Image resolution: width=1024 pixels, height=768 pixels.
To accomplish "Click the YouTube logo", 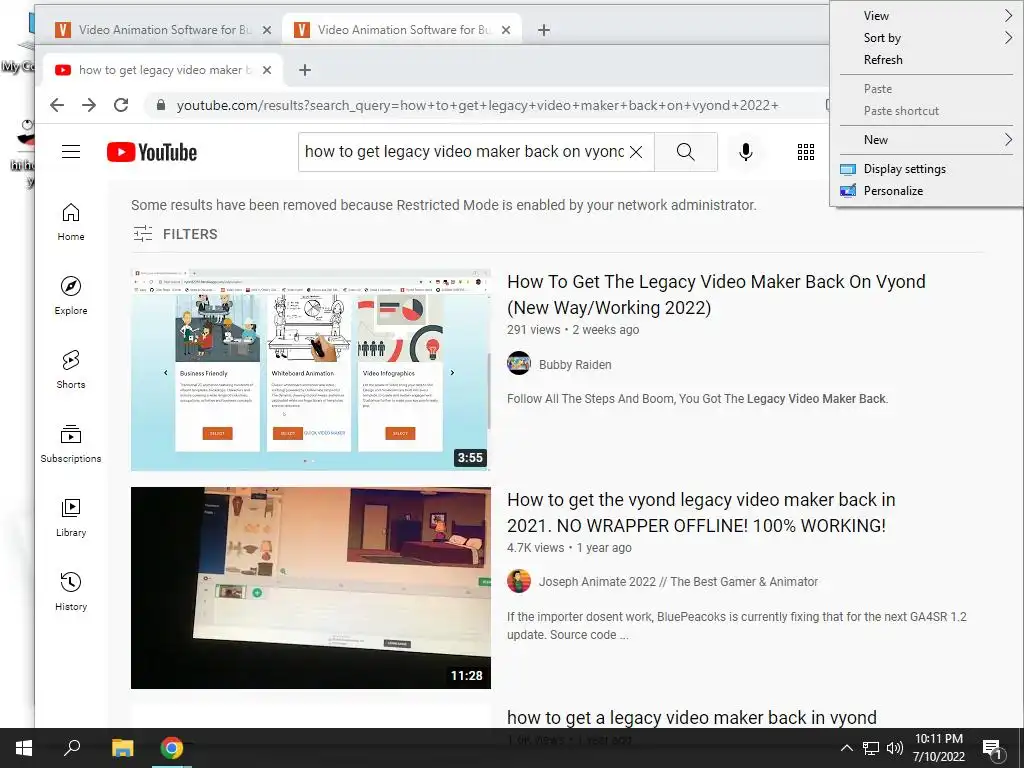I will pos(152,152).
